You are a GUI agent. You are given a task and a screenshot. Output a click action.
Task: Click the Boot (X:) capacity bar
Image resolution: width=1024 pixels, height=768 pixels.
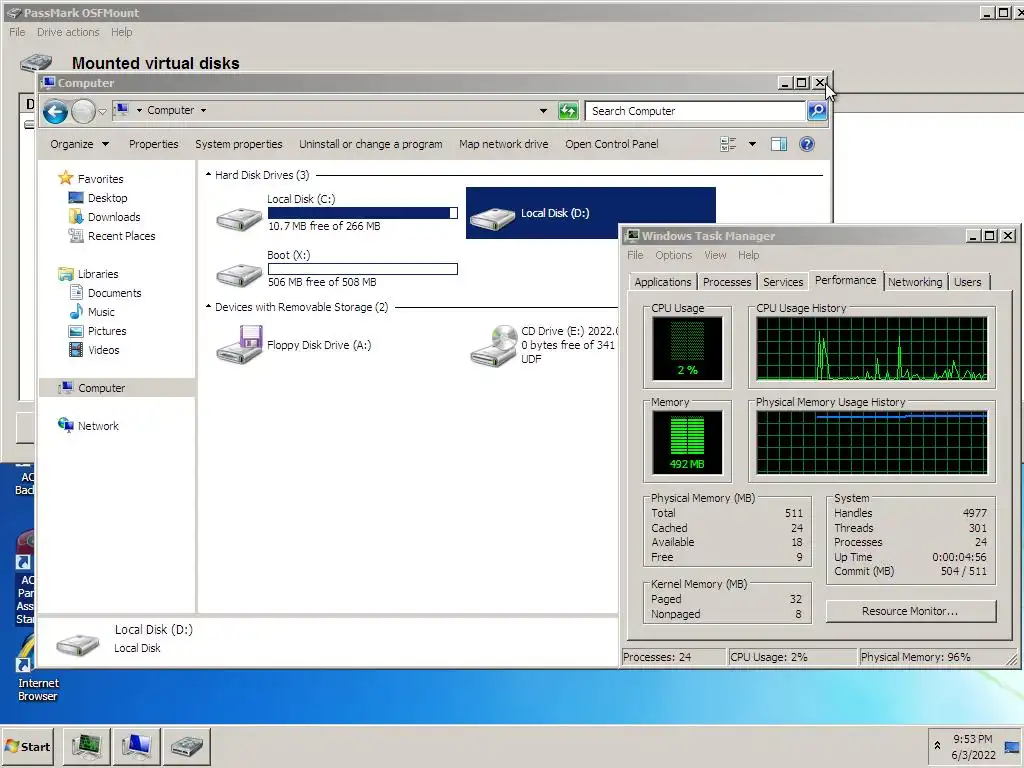362,268
